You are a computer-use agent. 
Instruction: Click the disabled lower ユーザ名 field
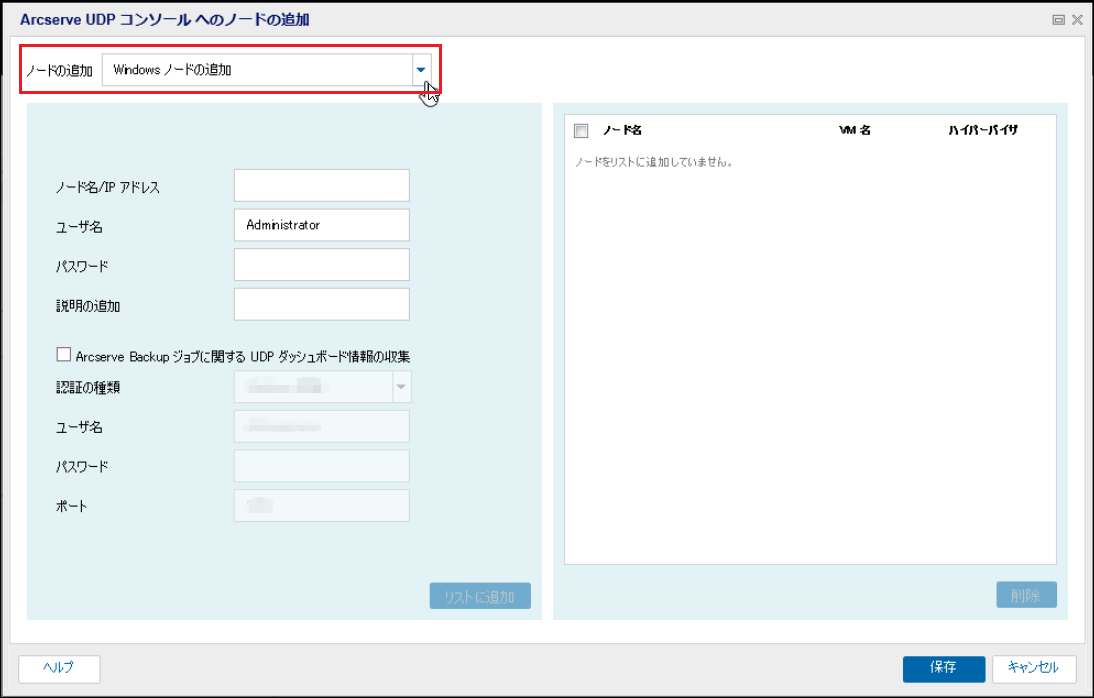[322, 426]
